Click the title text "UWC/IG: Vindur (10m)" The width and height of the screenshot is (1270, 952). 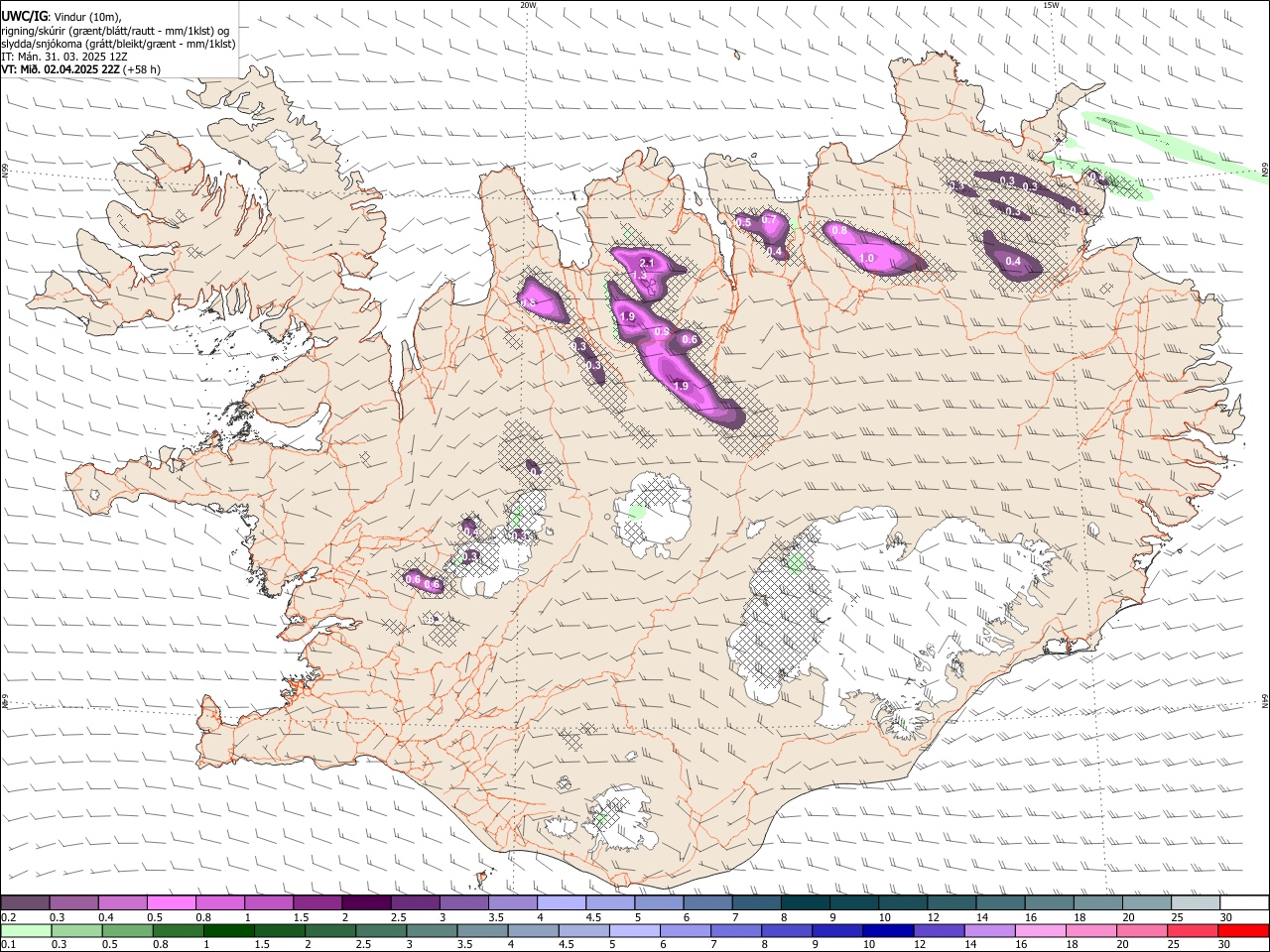pyautogui.click(x=62, y=16)
